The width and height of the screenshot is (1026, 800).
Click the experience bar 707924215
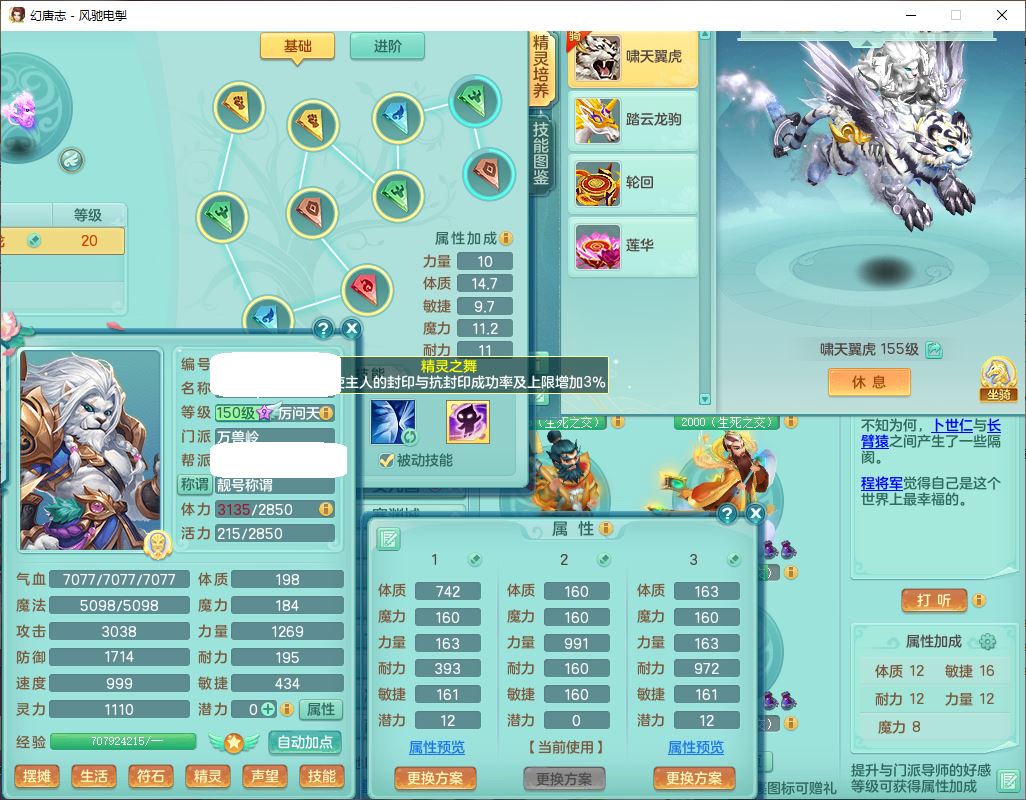click(123, 741)
